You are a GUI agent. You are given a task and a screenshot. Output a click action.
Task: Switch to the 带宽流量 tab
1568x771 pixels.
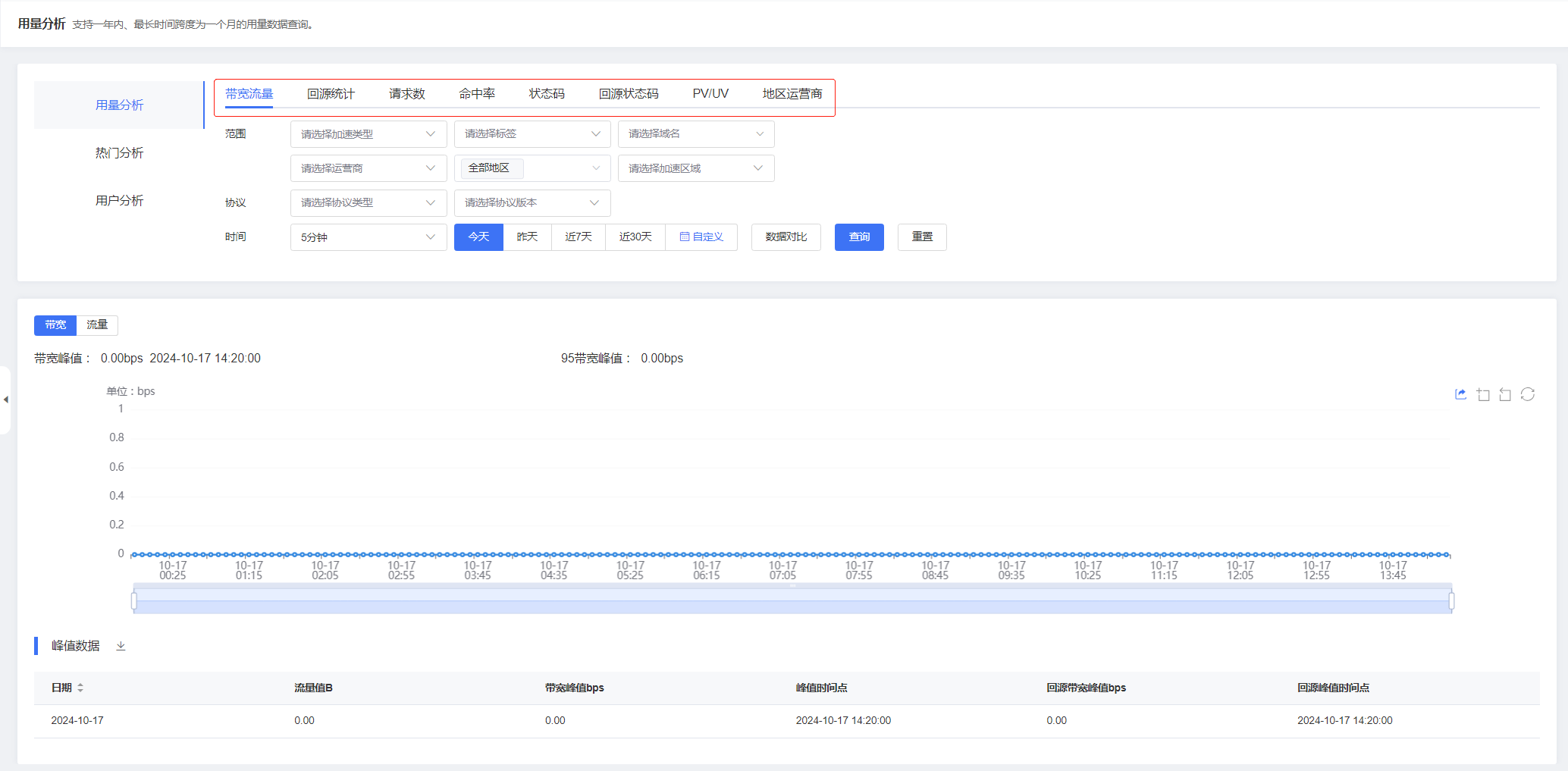249,94
